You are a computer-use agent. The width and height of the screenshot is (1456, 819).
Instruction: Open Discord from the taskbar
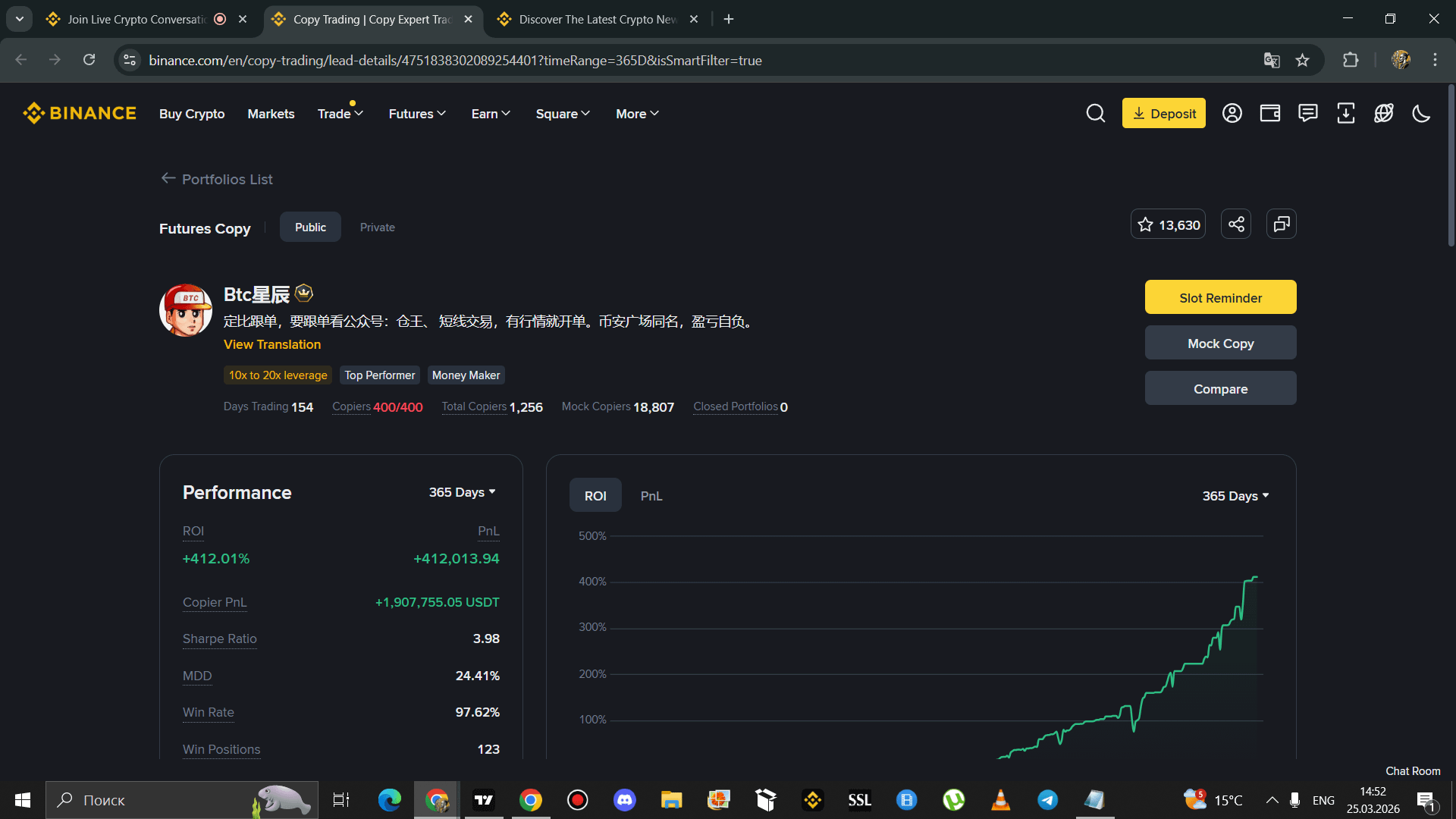[x=625, y=800]
